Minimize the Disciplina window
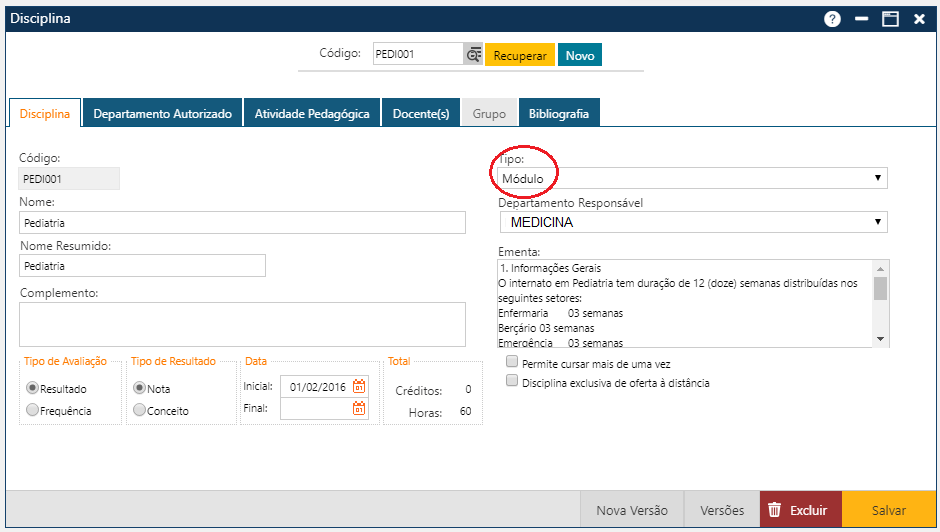This screenshot has height=532, width=940. [x=861, y=19]
